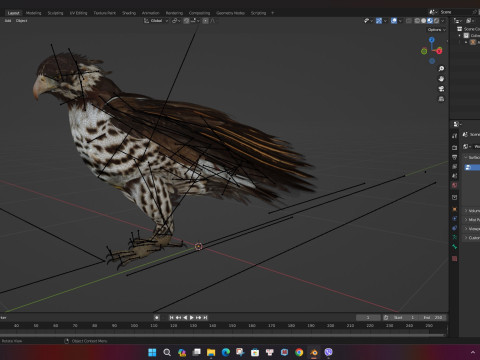Click the End frame field in timeline
The image size is (480, 360).
433,318
